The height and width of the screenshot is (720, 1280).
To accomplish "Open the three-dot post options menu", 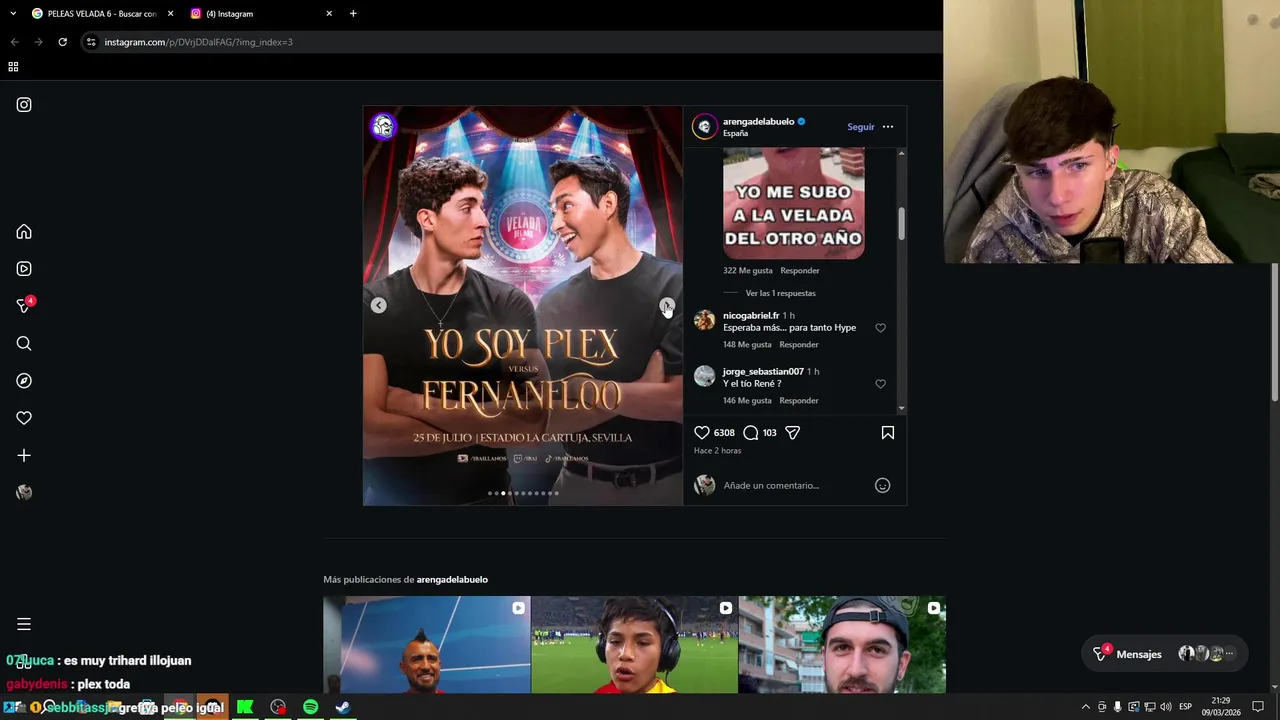I will (888, 127).
